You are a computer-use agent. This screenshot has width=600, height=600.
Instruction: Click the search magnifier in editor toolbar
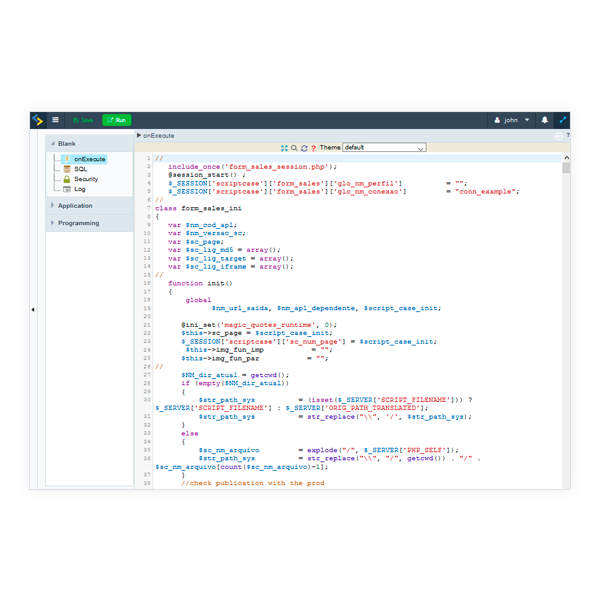(x=293, y=147)
